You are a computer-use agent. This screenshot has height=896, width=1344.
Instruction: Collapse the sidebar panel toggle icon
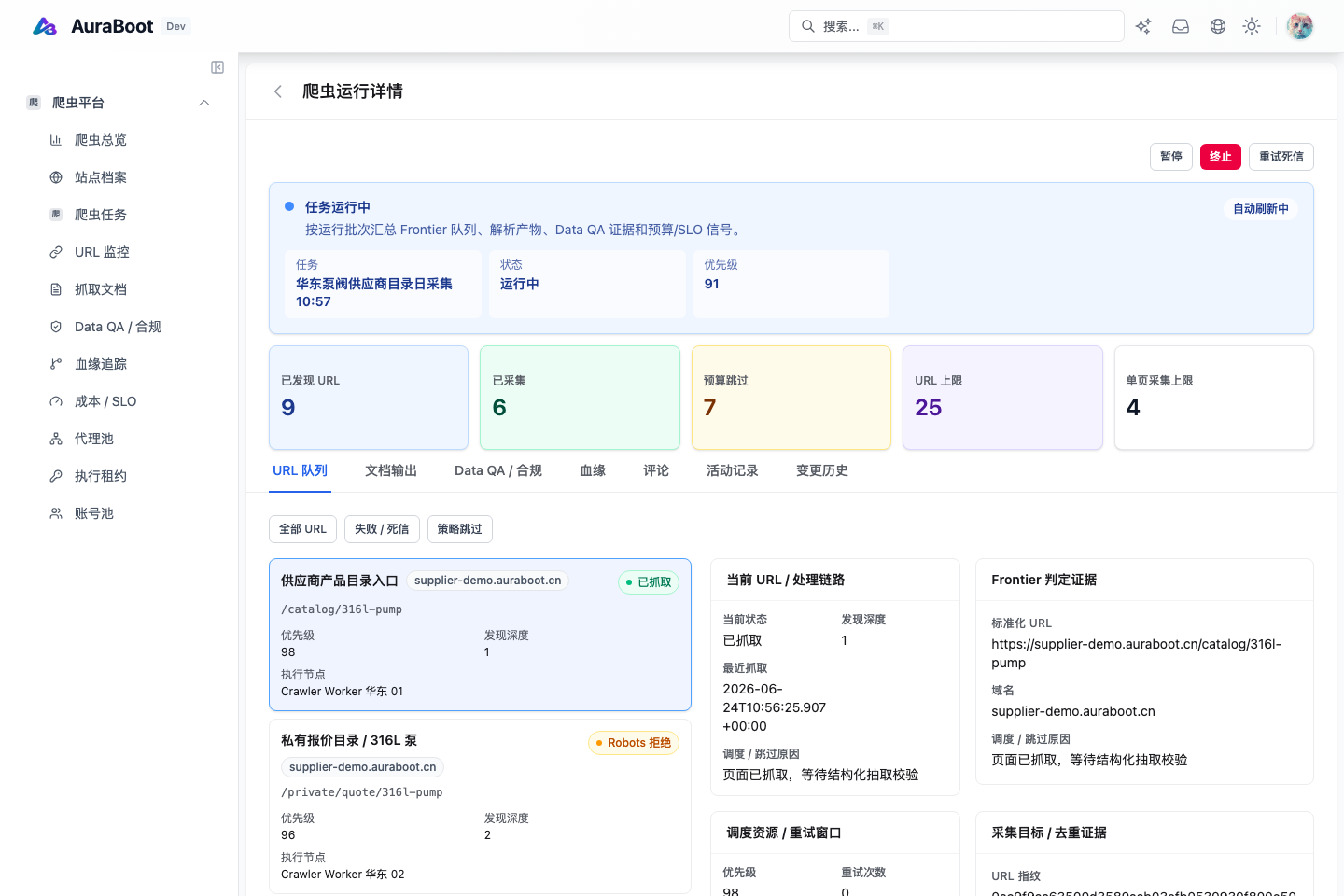coord(217,67)
